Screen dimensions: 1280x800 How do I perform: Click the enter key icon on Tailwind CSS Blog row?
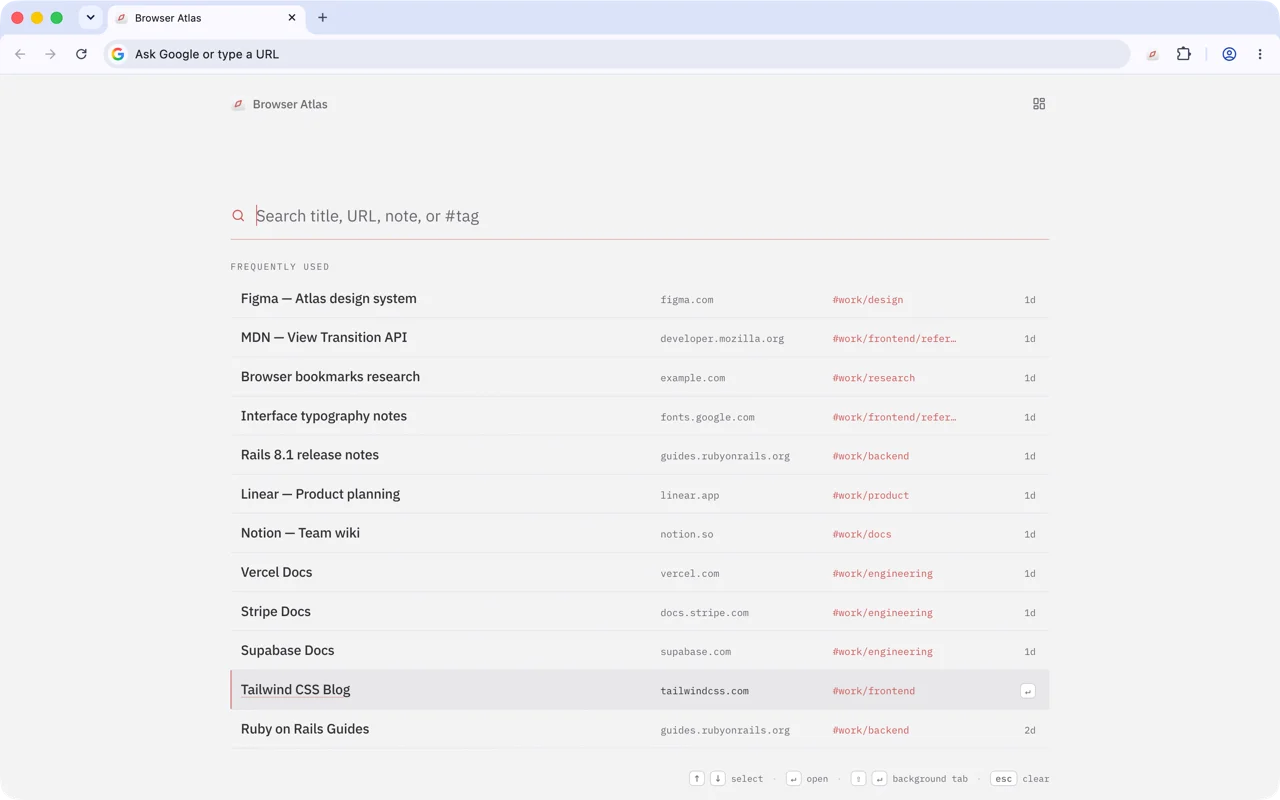[x=1027, y=691]
